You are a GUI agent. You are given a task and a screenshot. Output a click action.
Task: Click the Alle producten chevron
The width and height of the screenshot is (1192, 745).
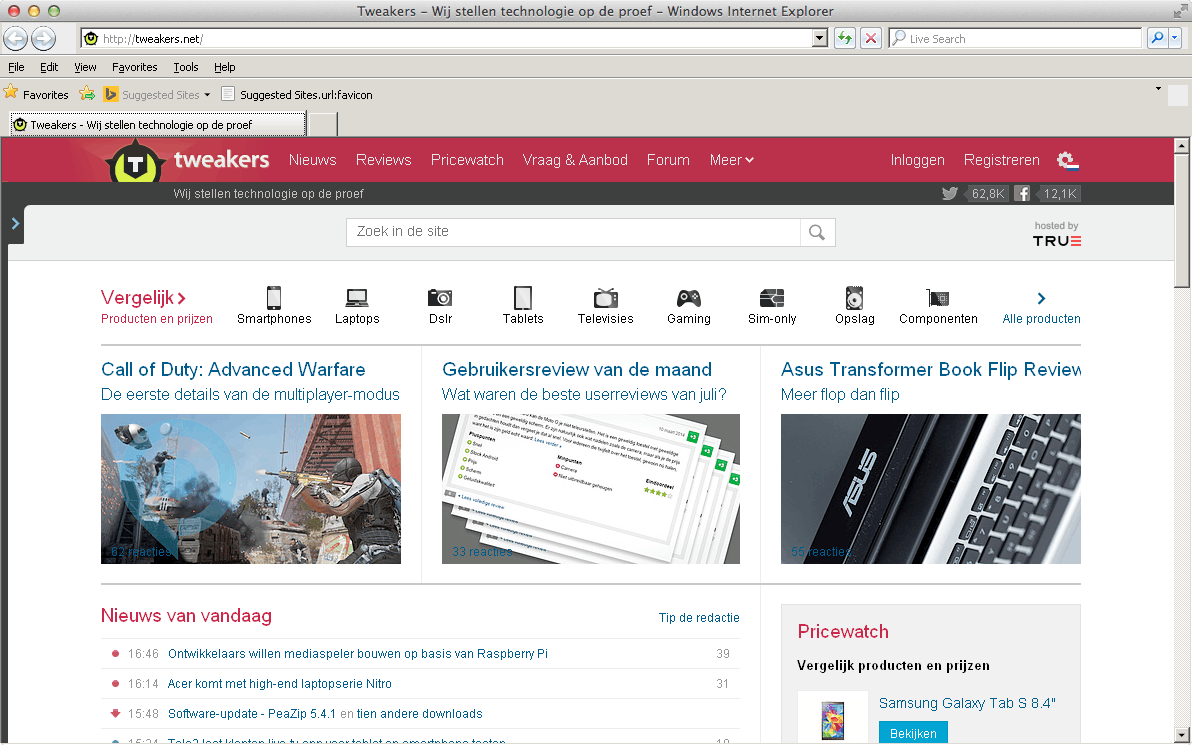click(x=1041, y=298)
